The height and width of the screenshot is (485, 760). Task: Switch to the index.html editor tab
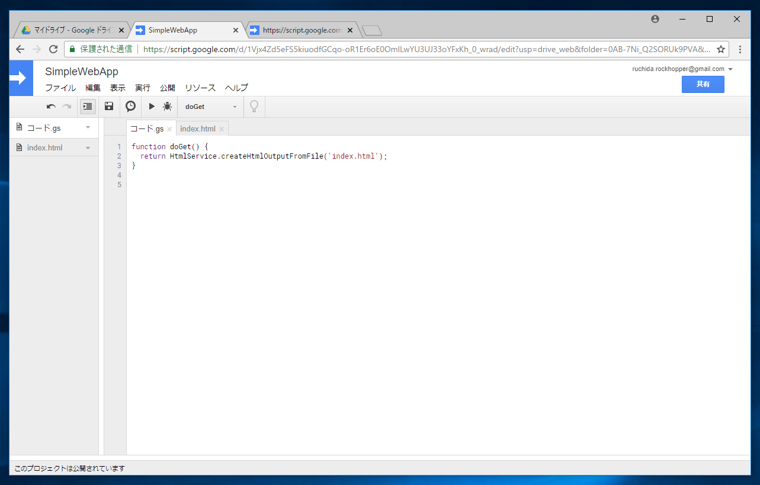point(197,128)
